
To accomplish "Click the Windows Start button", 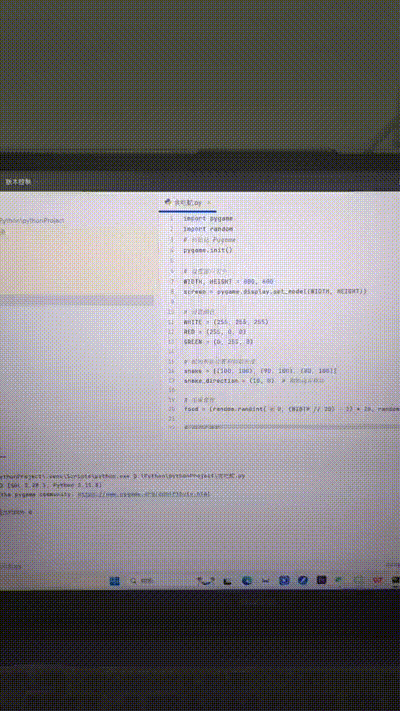I will click(115, 580).
